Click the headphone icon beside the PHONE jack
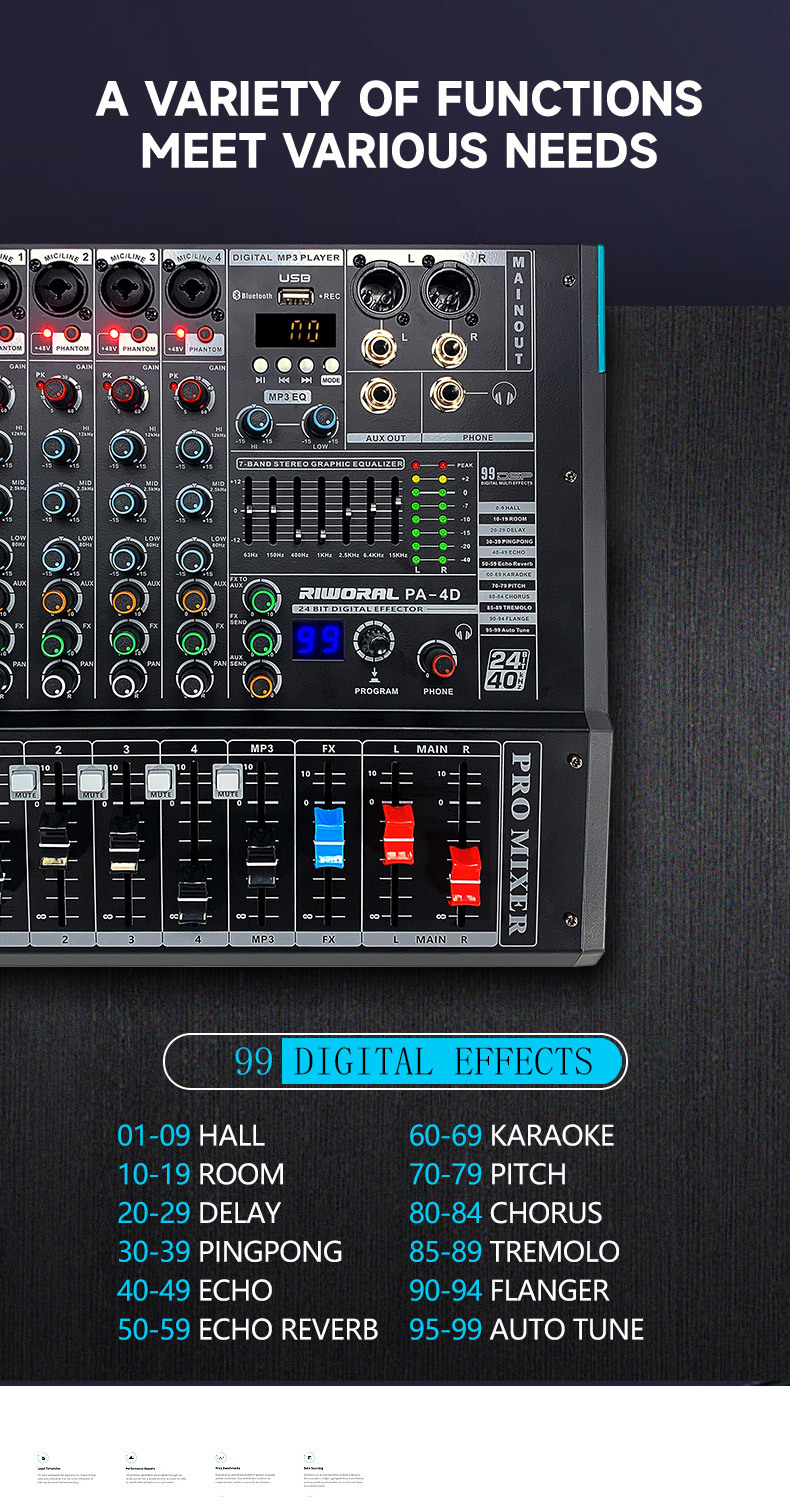 coord(504,394)
